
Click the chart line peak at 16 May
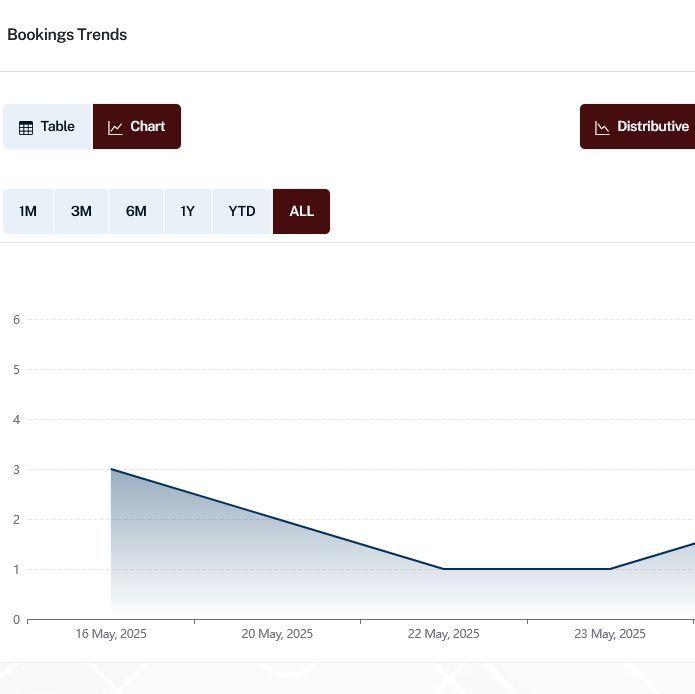point(111,469)
